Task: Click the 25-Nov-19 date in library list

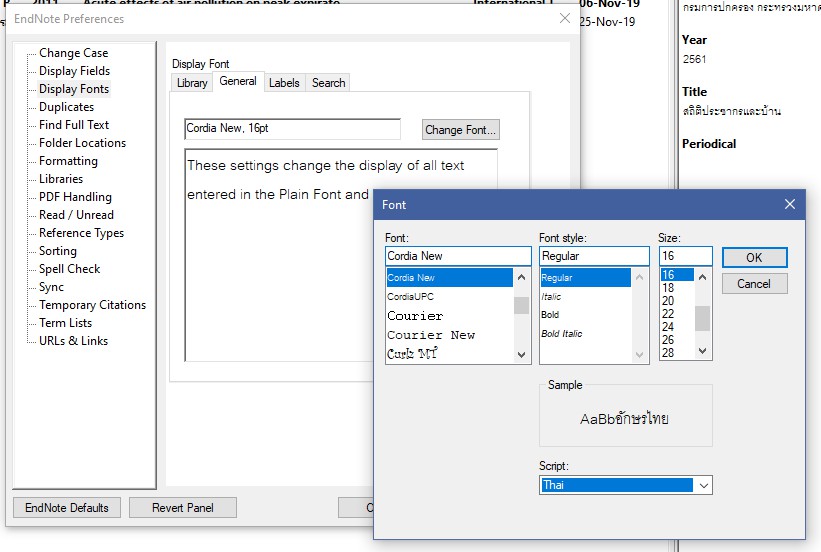Action: 607,22
